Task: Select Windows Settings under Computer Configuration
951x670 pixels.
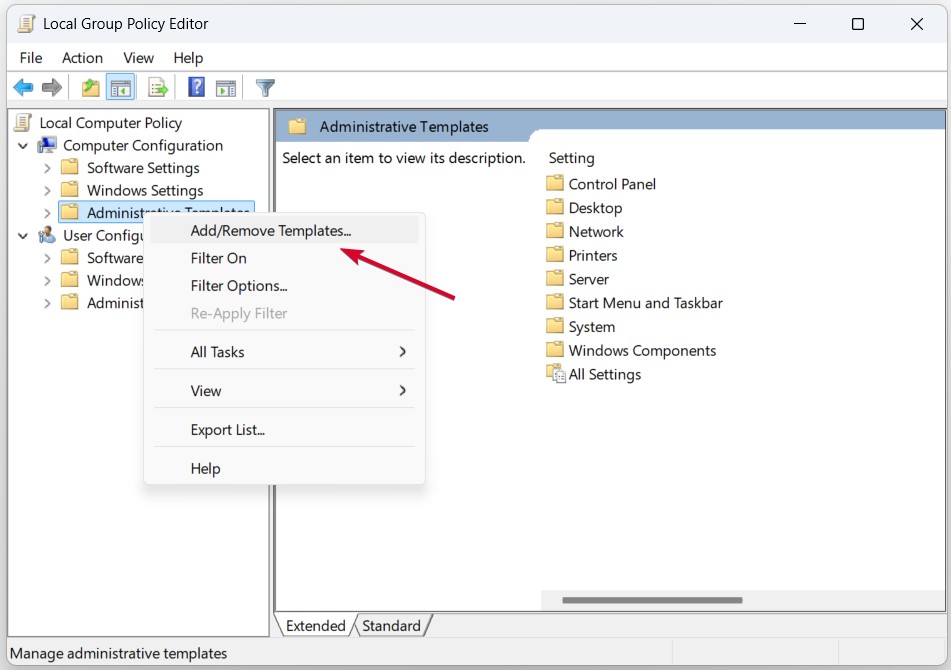Action: coord(145,190)
